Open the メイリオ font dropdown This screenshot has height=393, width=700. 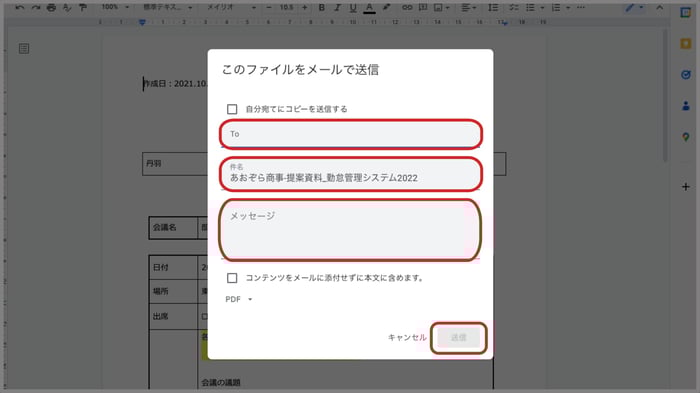(231, 7)
